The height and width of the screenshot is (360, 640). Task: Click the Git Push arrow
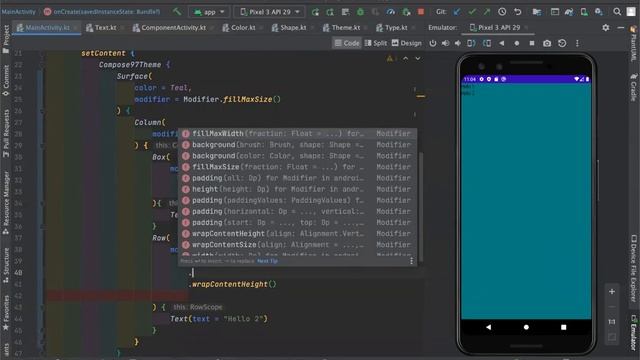pos(487,12)
